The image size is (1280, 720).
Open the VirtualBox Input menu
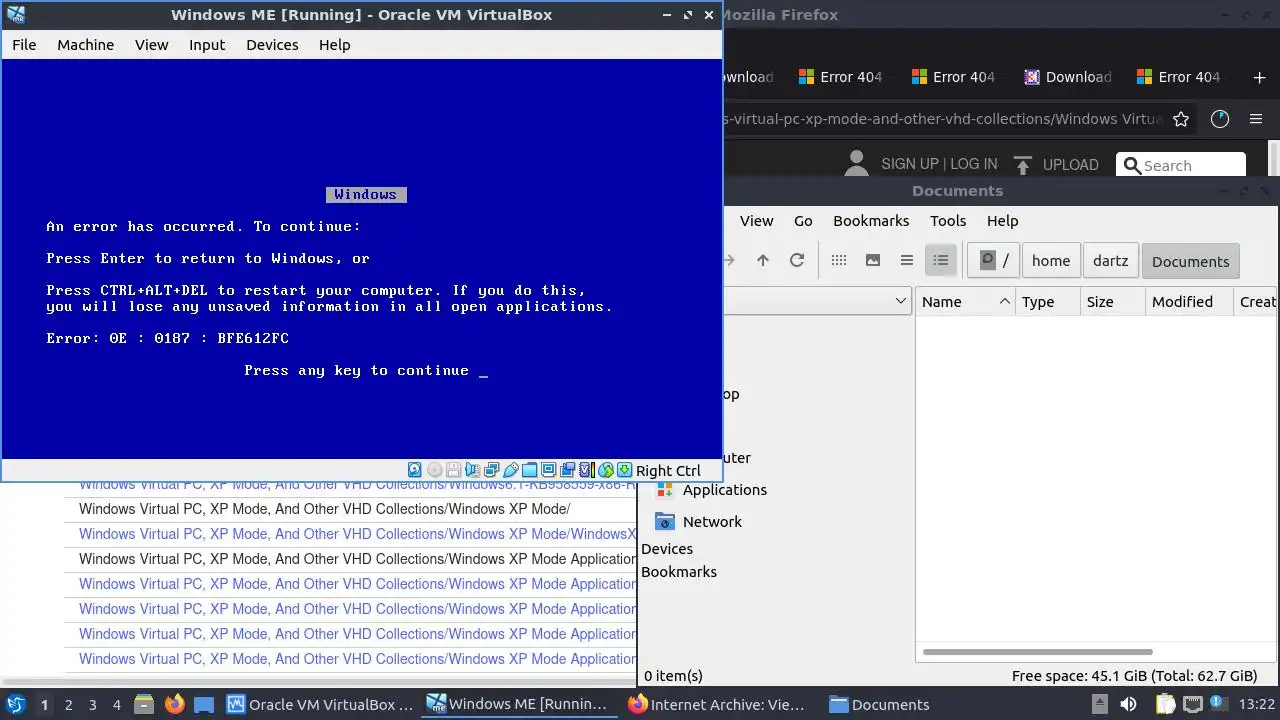(x=207, y=45)
